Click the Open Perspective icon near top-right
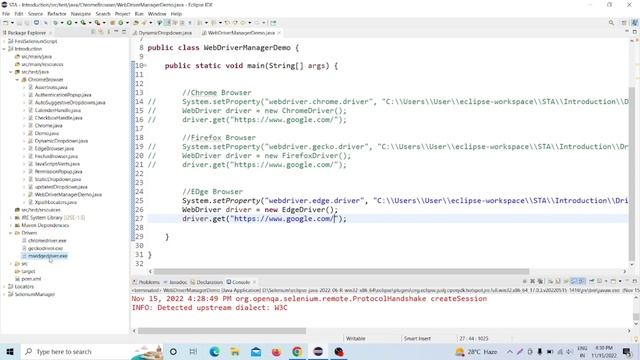 click(624, 23)
